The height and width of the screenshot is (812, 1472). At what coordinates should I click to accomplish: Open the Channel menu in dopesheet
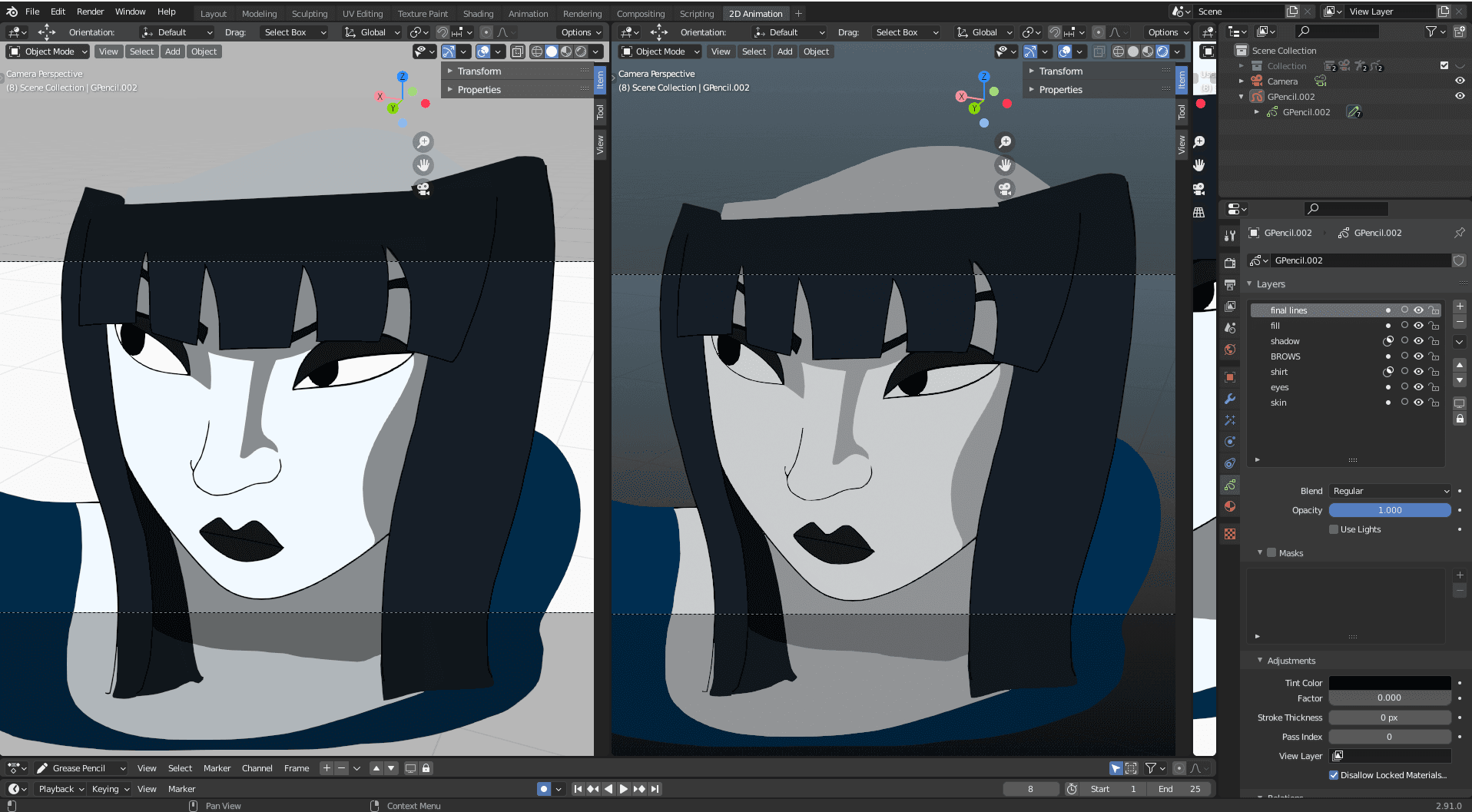click(257, 768)
